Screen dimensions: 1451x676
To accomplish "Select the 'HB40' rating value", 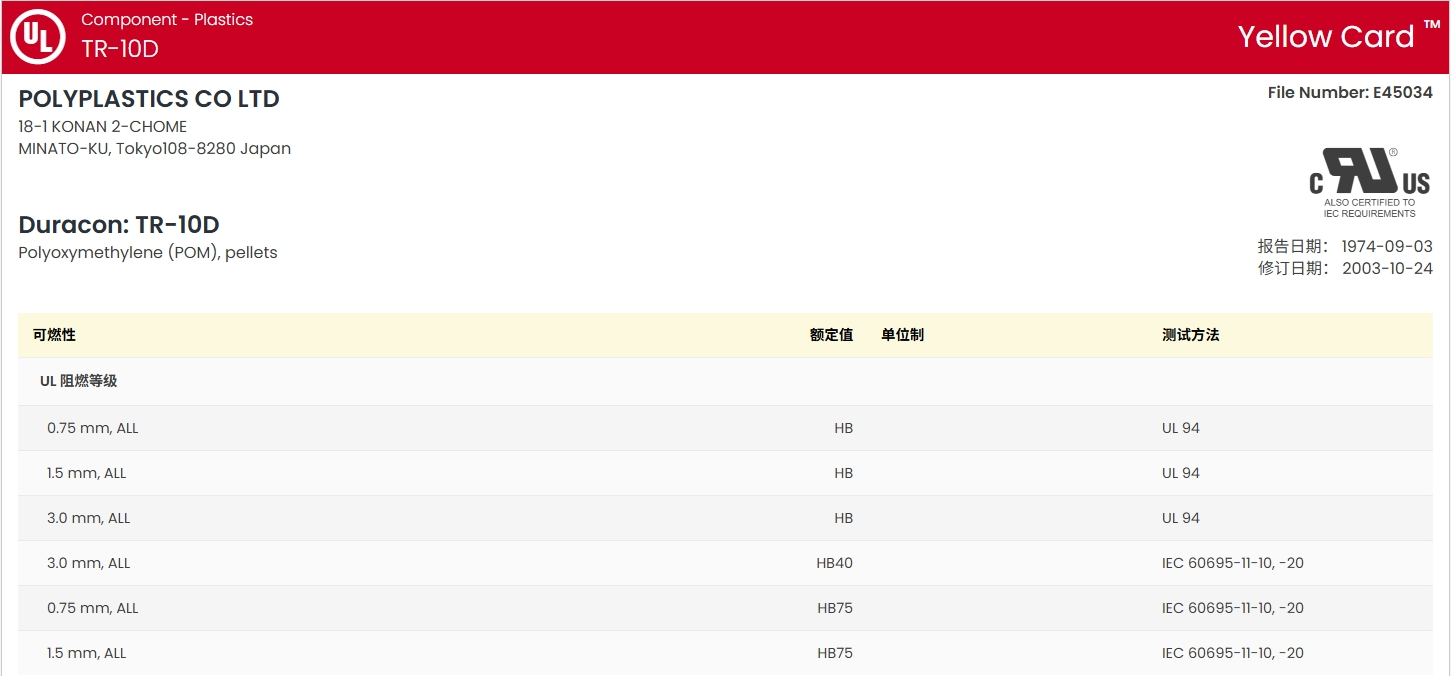I will [835, 563].
